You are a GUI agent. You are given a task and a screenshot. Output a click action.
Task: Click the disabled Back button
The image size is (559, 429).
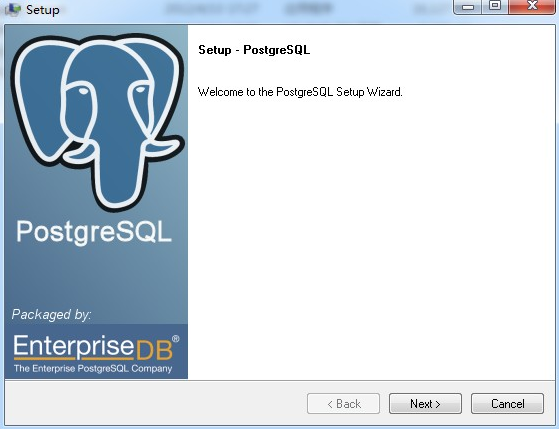tap(343, 404)
